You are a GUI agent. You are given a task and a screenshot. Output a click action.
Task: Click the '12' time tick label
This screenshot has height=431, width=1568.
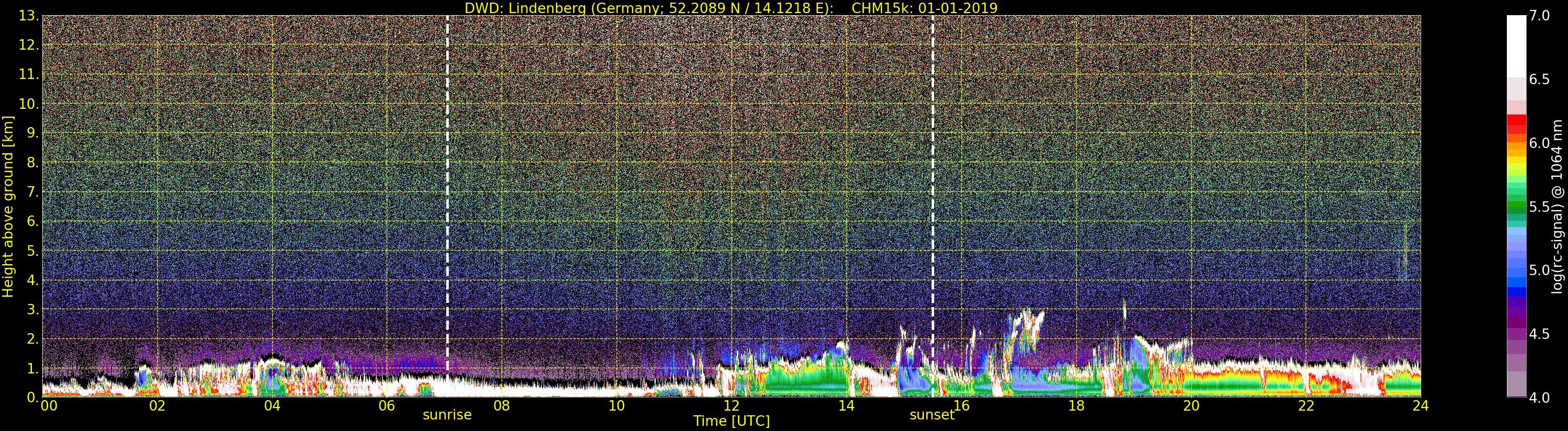[x=731, y=406]
